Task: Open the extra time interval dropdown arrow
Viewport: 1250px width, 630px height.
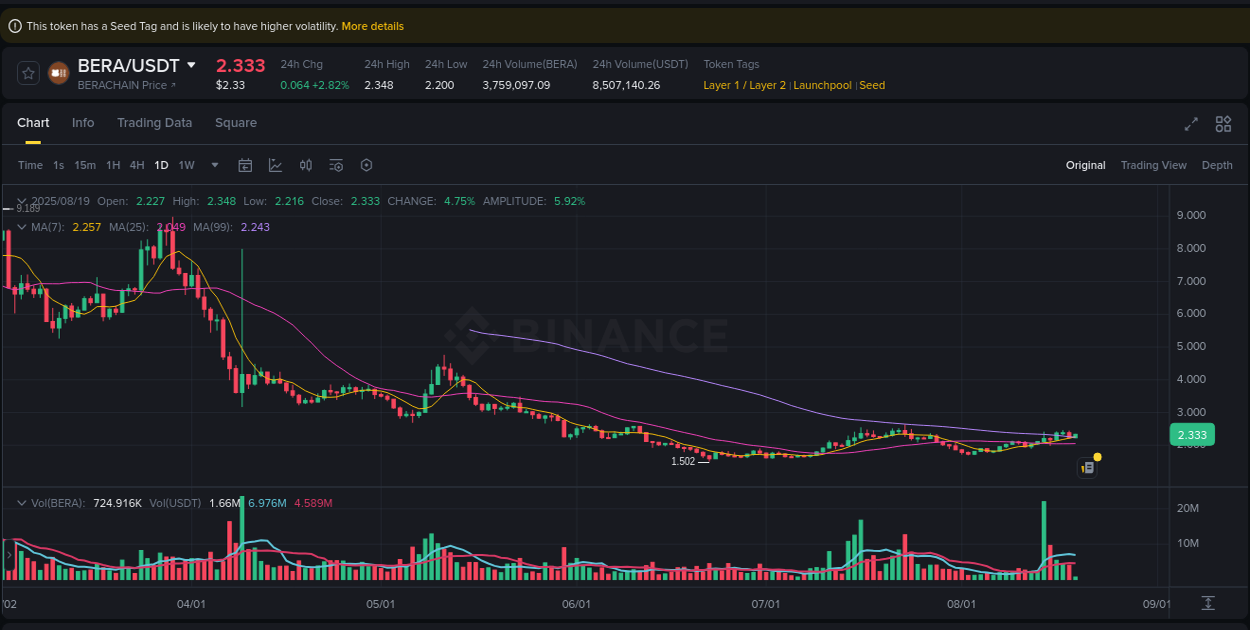Action: coord(213,165)
